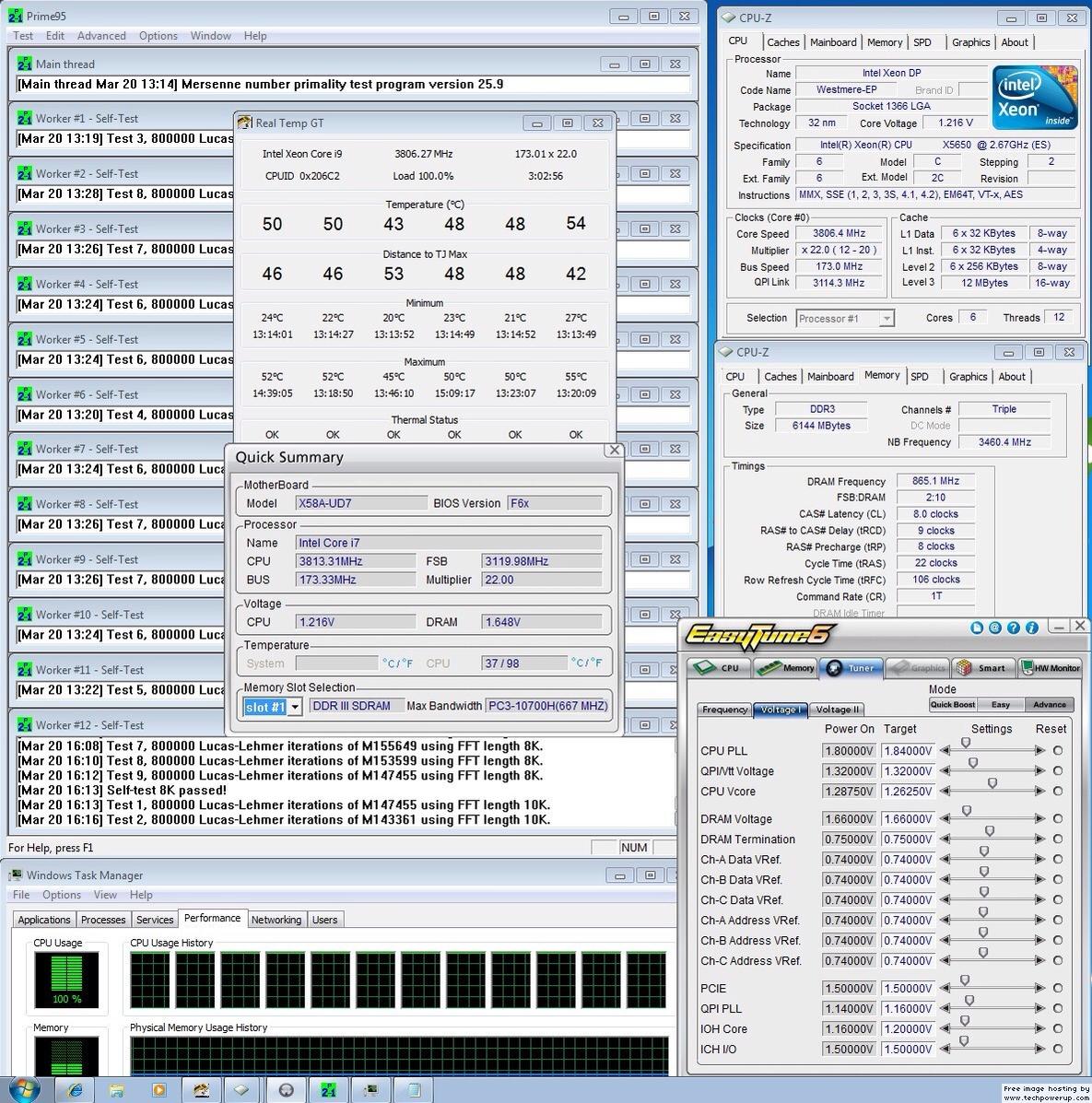The height and width of the screenshot is (1103, 1092).
Task: Click the EasyTune6 info icon
Action: 1031,628
